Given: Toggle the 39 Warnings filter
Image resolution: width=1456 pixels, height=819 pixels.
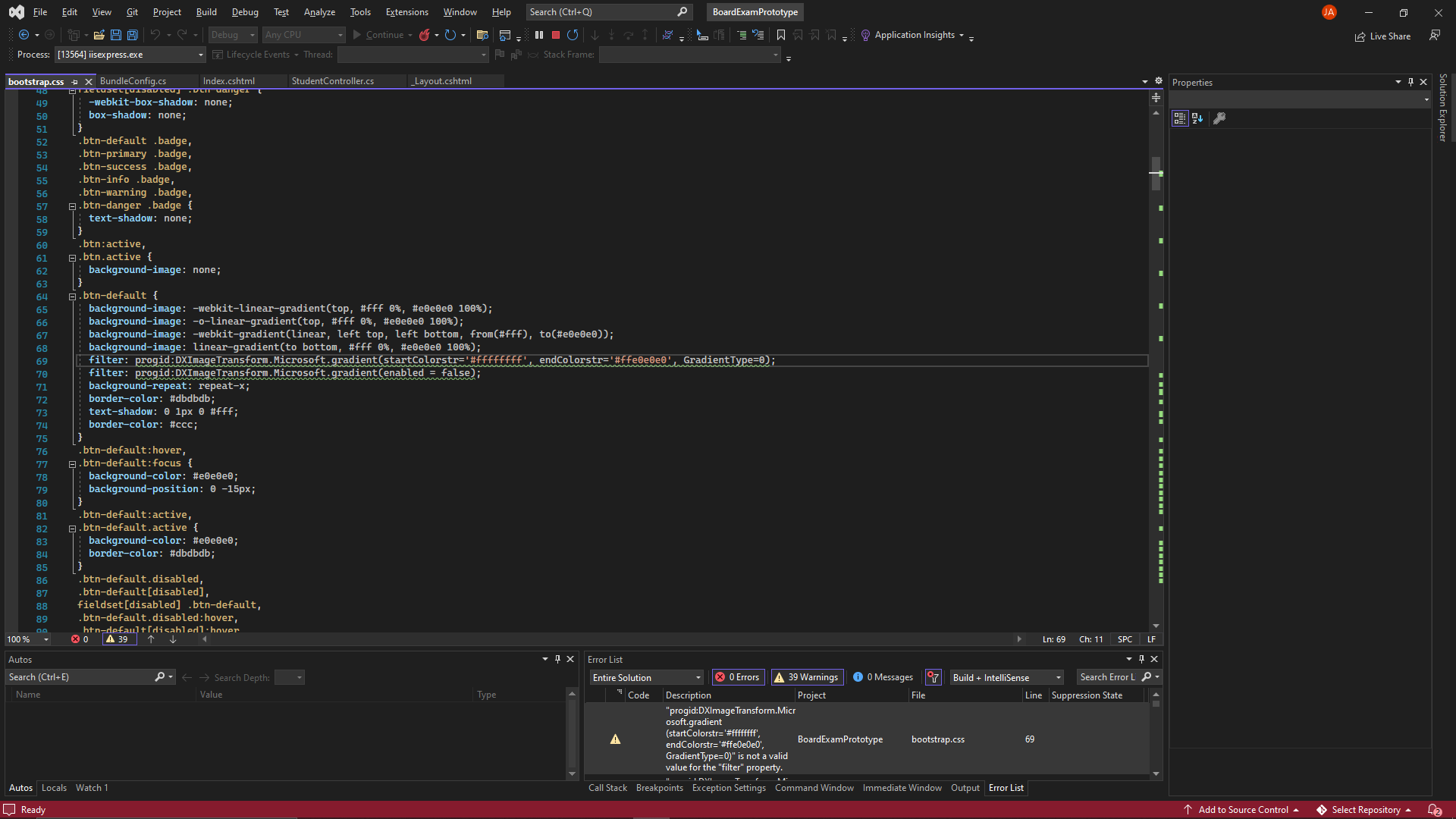Looking at the screenshot, I should tap(806, 677).
